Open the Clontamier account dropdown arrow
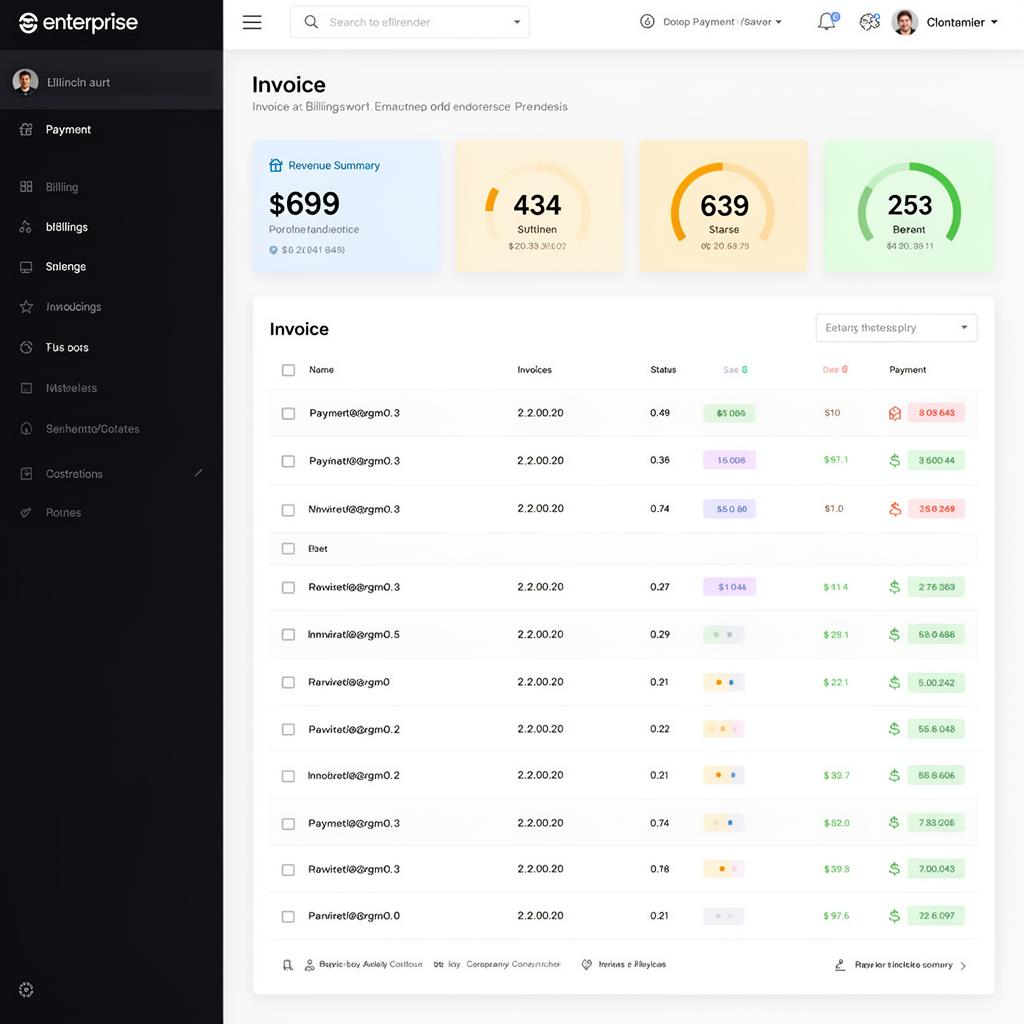The width and height of the screenshot is (1024, 1024). [994, 22]
